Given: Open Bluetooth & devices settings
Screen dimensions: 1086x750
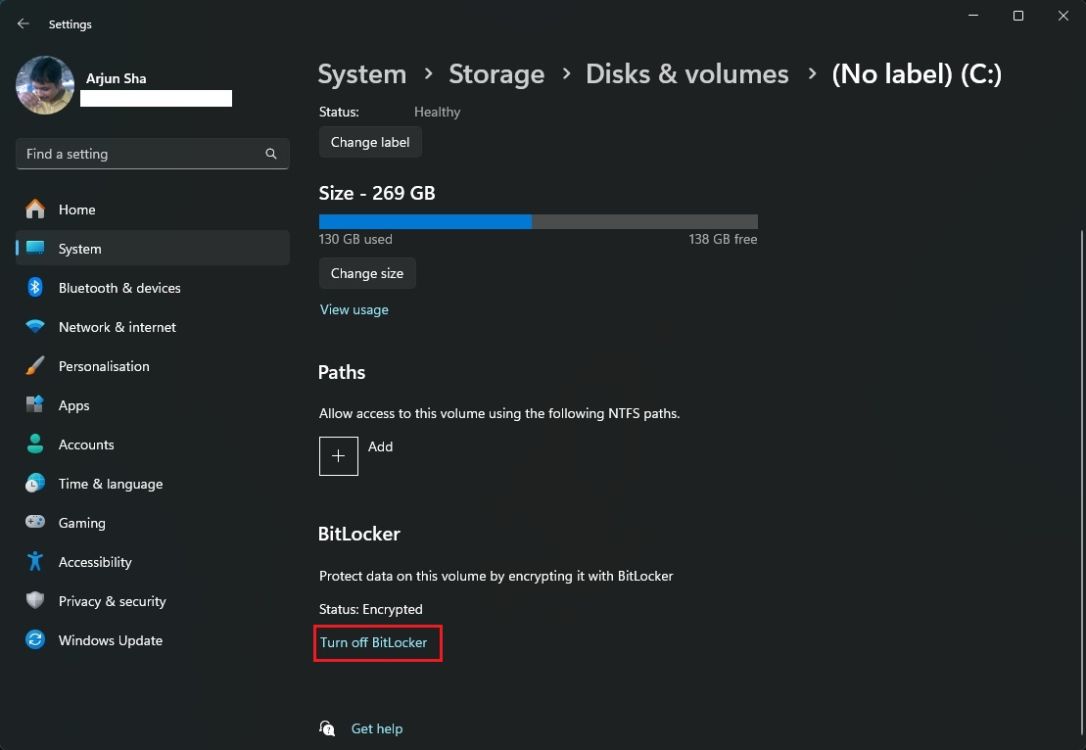Looking at the screenshot, I should coord(119,288).
